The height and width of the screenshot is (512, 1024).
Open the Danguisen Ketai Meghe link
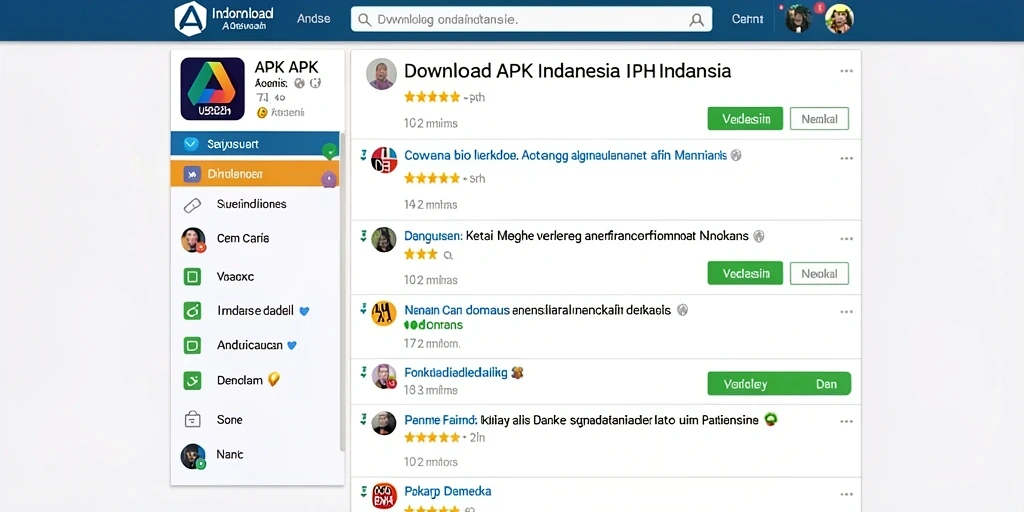pos(576,236)
